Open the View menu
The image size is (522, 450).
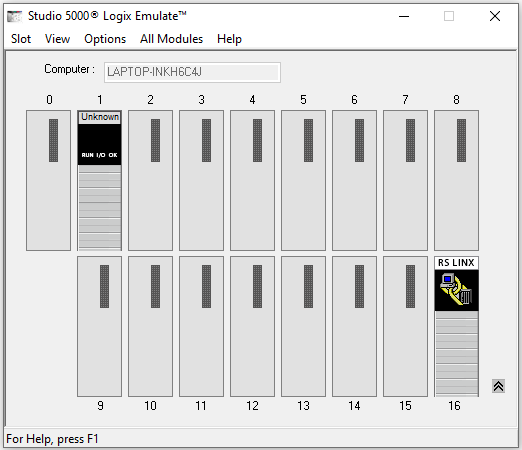57,39
